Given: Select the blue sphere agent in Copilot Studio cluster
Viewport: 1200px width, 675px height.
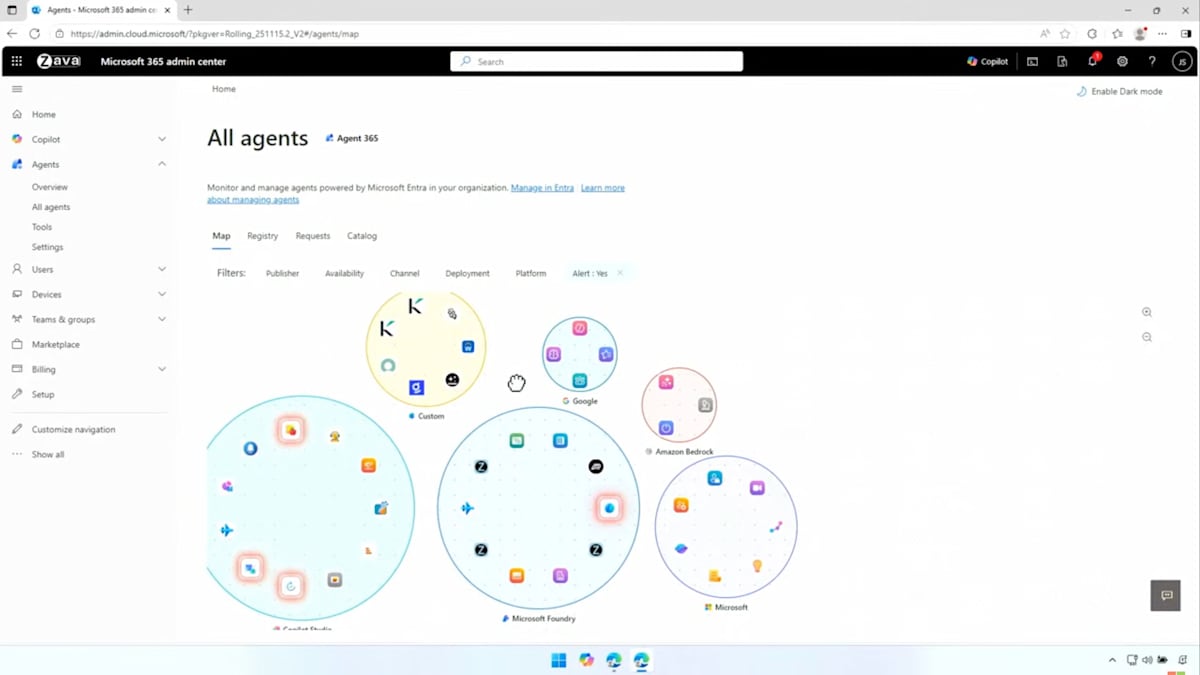Looking at the screenshot, I should point(251,448).
